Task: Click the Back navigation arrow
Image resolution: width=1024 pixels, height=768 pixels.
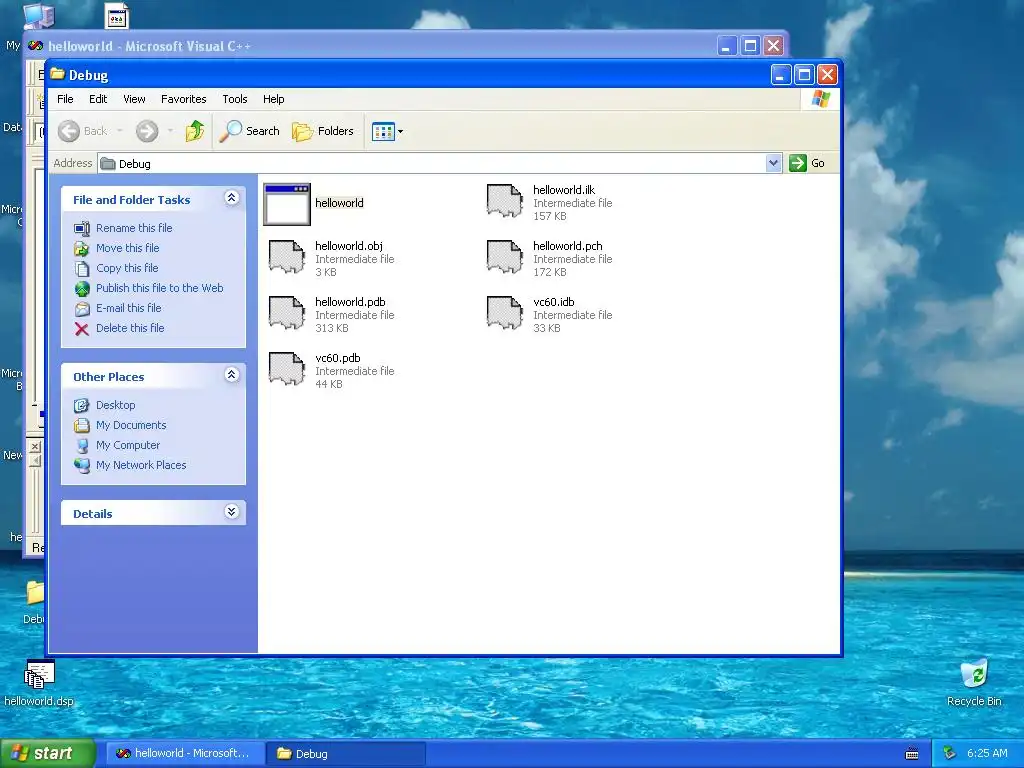Action: pyautogui.click(x=69, y=131)
